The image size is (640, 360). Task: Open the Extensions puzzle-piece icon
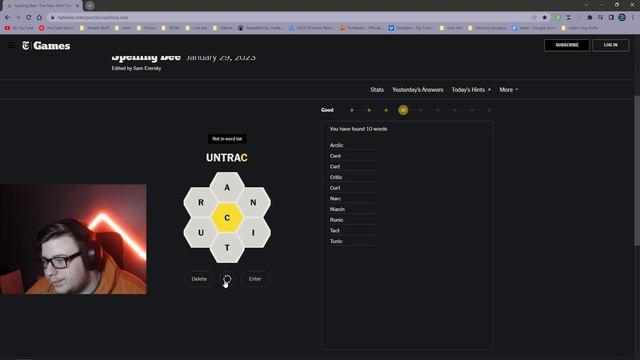click(x=589, y=18)
